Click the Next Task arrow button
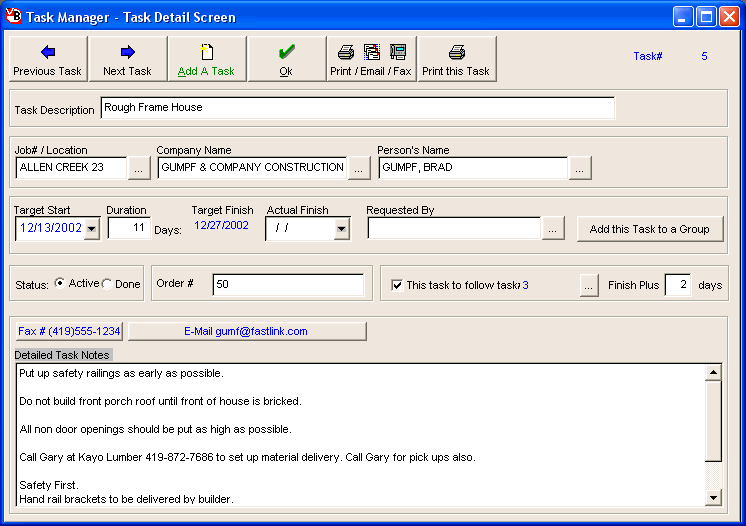Viewport: 746px width, 526px height. [x=127, y=59]
